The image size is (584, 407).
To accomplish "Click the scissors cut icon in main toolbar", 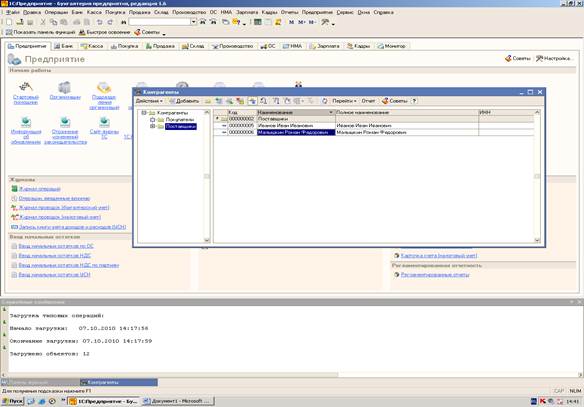I will (x=43, y=22).
